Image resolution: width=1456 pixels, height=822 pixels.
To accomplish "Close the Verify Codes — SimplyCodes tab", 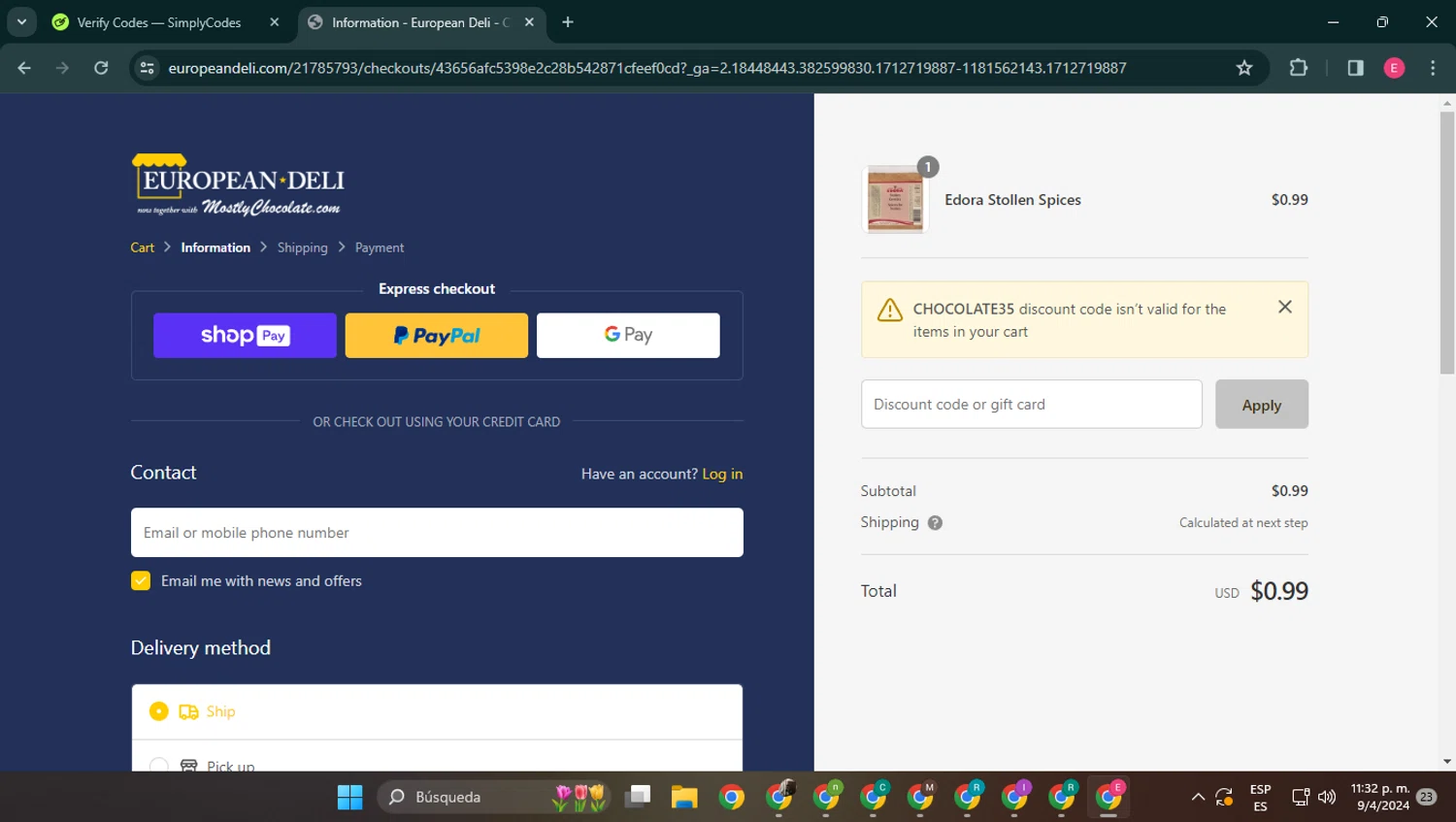I will pos(275,22).
